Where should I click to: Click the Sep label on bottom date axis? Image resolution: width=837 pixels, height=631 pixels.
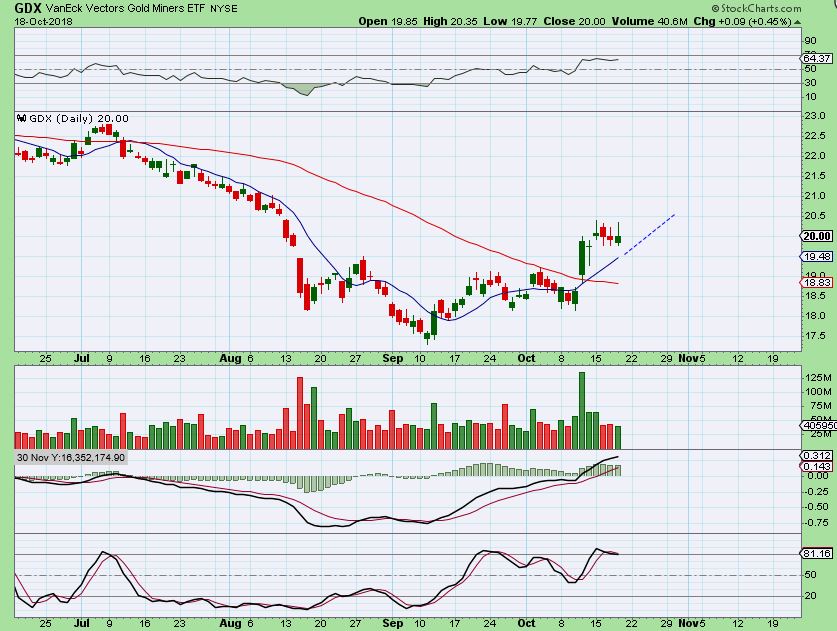pyautogui.click(x=393, y=622)
